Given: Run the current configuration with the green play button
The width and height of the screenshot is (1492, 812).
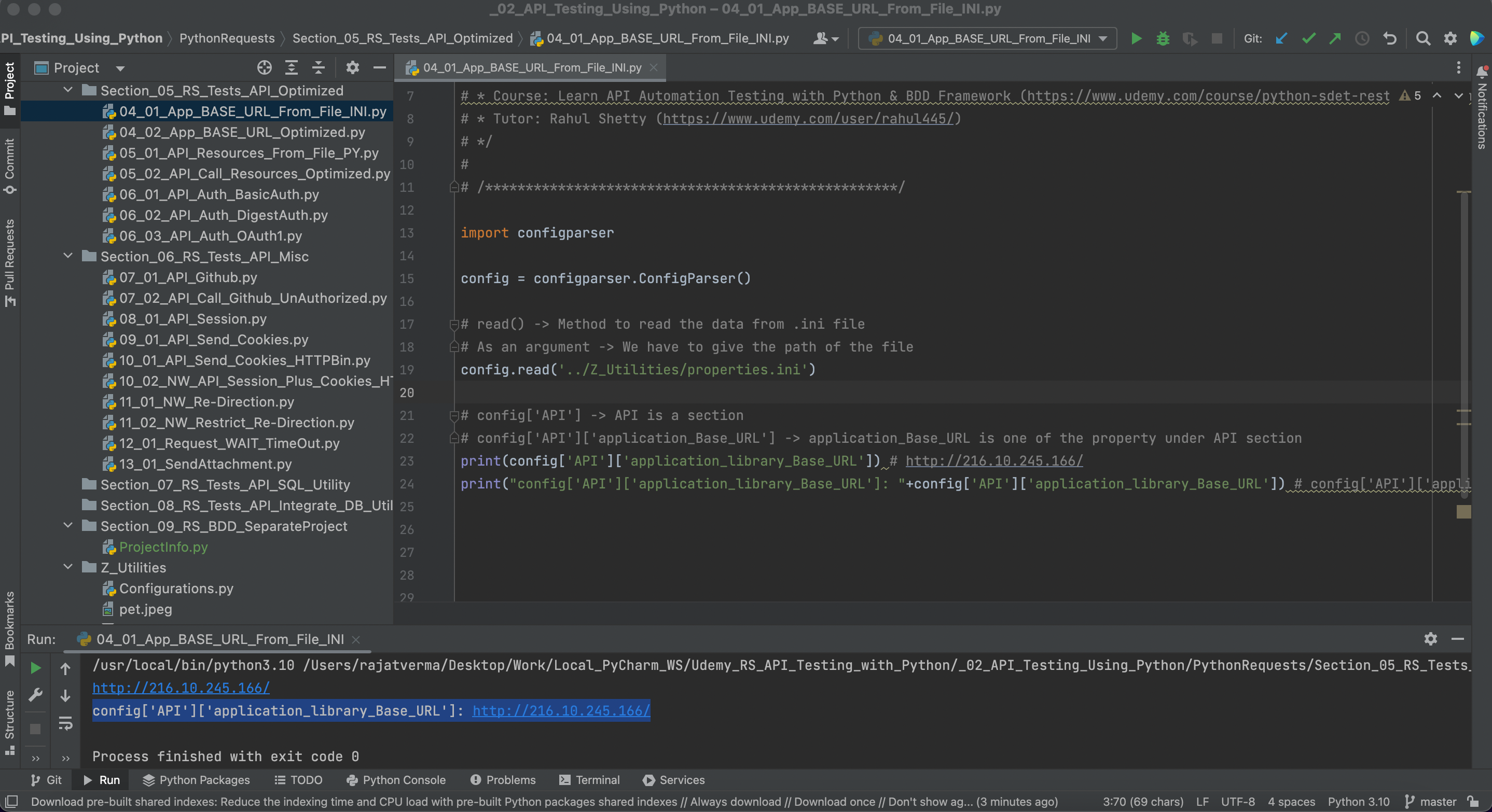Looking at the screenshot, I should (1136, 38).
